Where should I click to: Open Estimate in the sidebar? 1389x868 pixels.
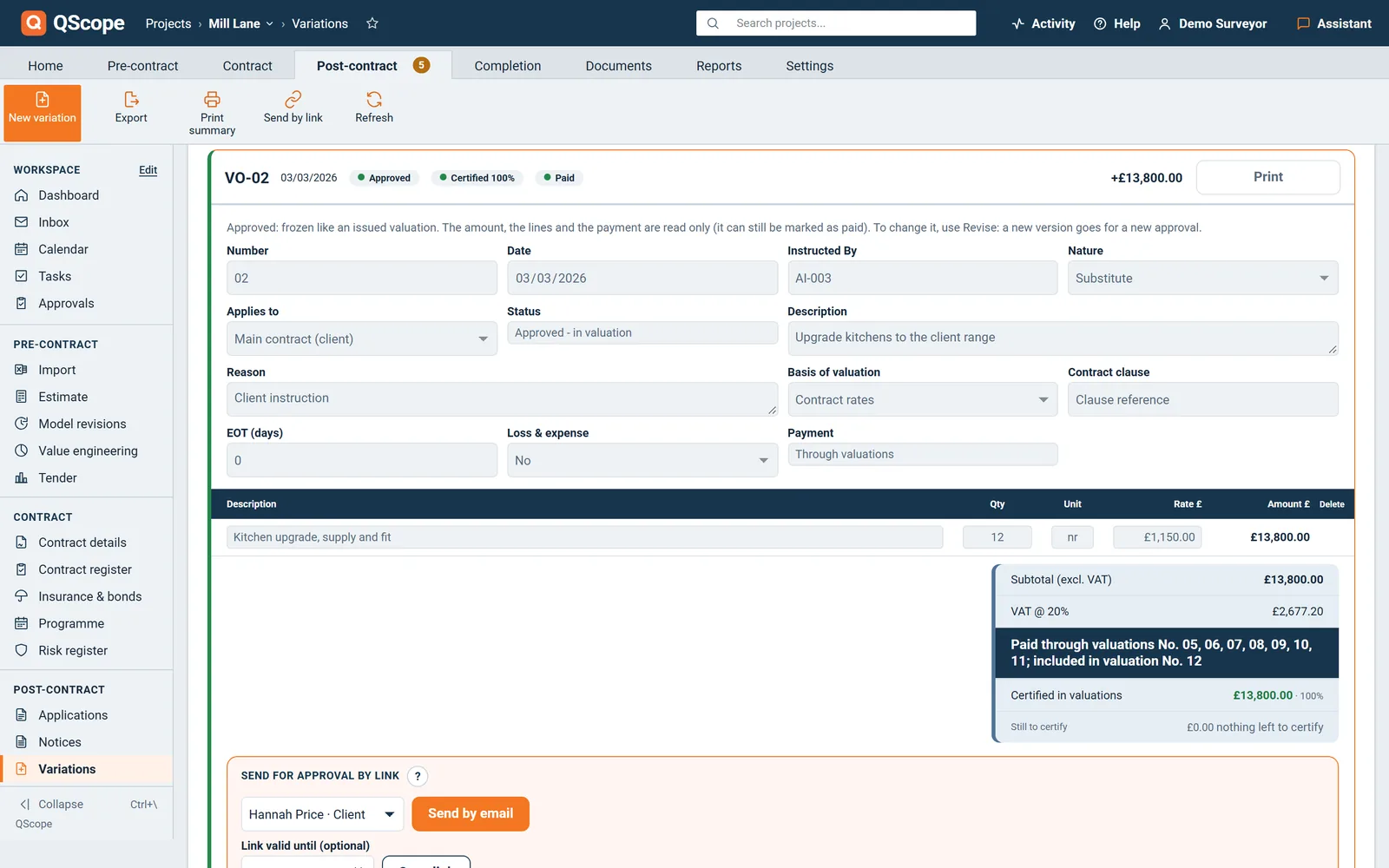[86, 397]
